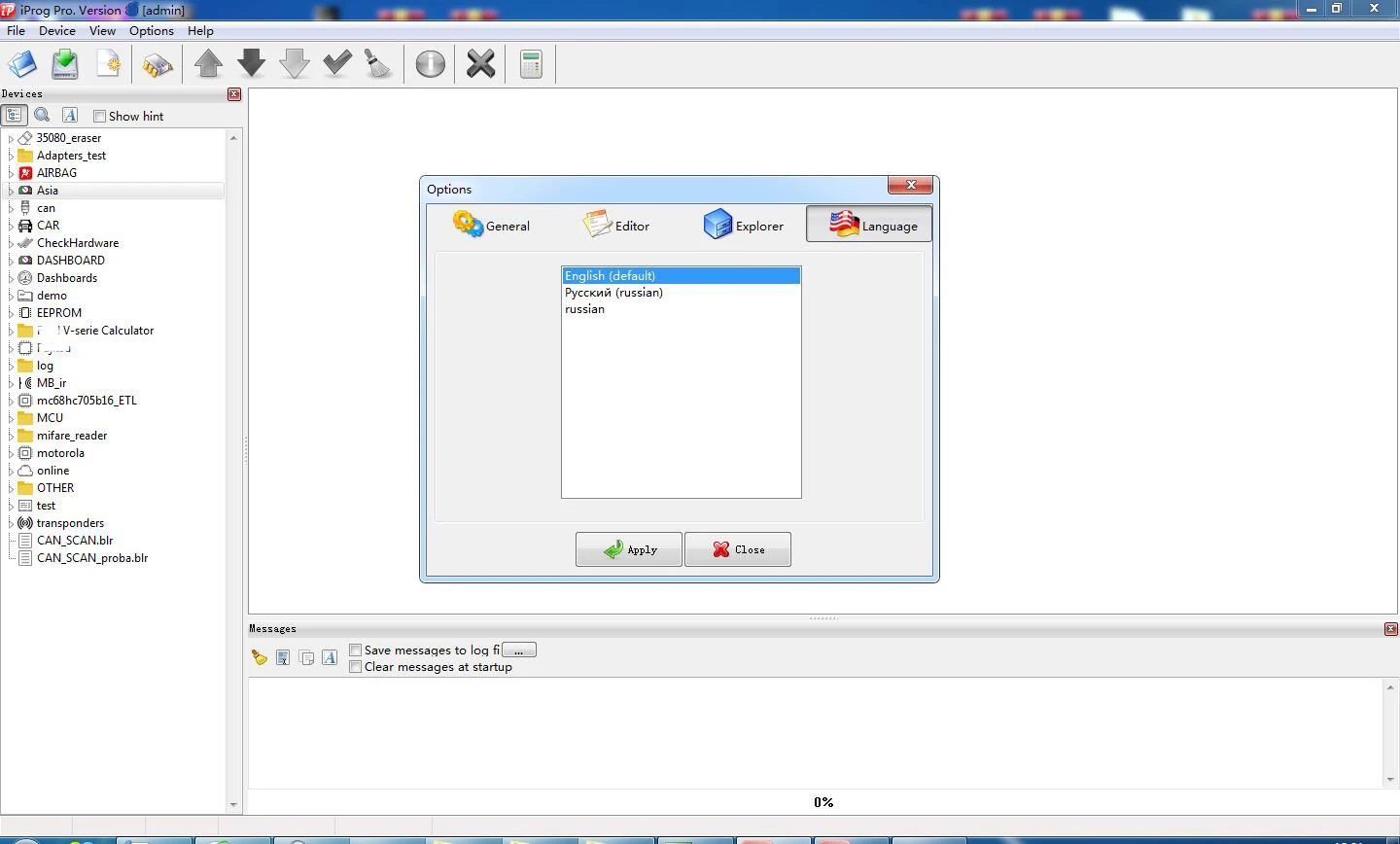Expand the transponders tree node
Viewport: 1400px width, 844px height.
coord(11,523)
